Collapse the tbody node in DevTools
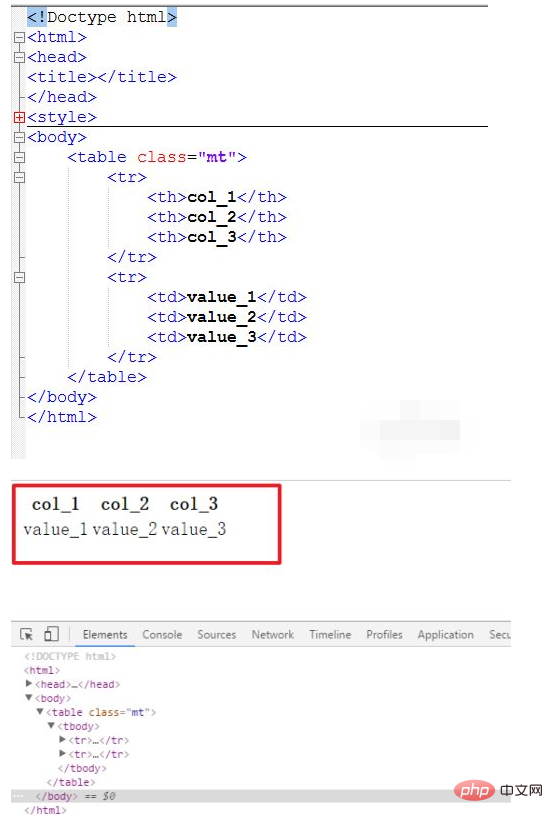This screenshot has width=553, height=823. click(51, 726)
